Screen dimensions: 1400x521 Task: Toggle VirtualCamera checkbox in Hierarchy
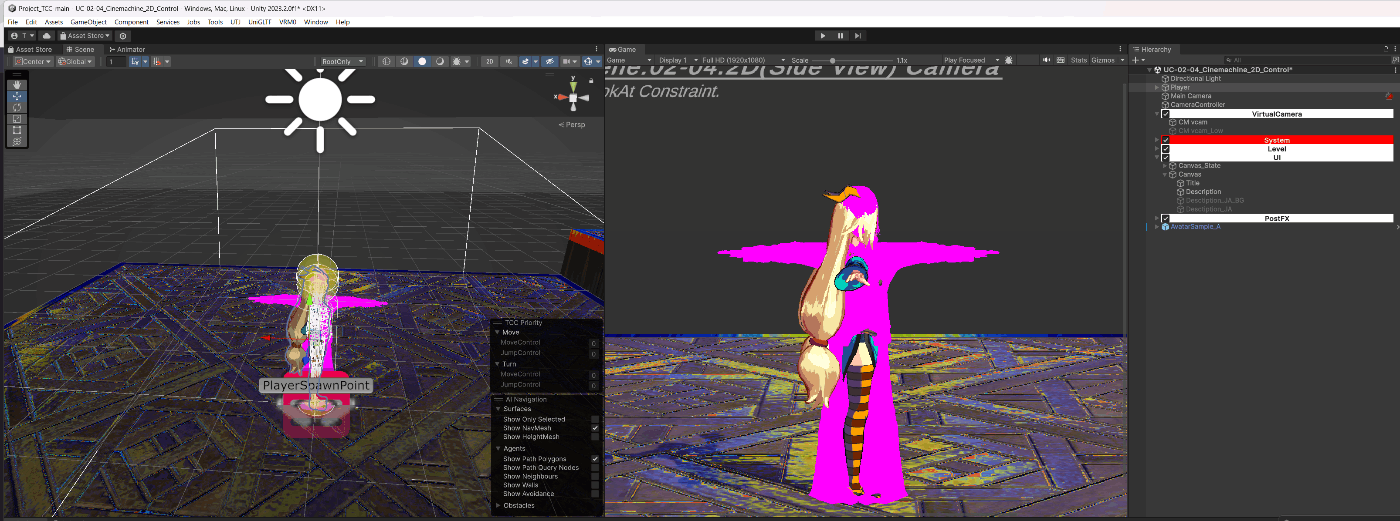[x=1165, y=114]
